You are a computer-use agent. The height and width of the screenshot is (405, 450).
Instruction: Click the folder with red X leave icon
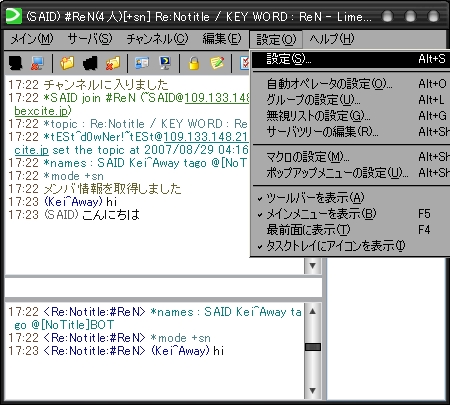113,63
